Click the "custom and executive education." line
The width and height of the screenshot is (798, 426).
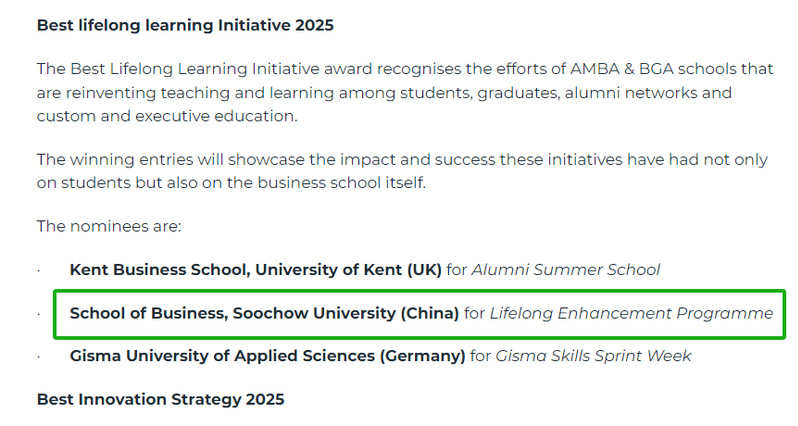coord(167,116)
